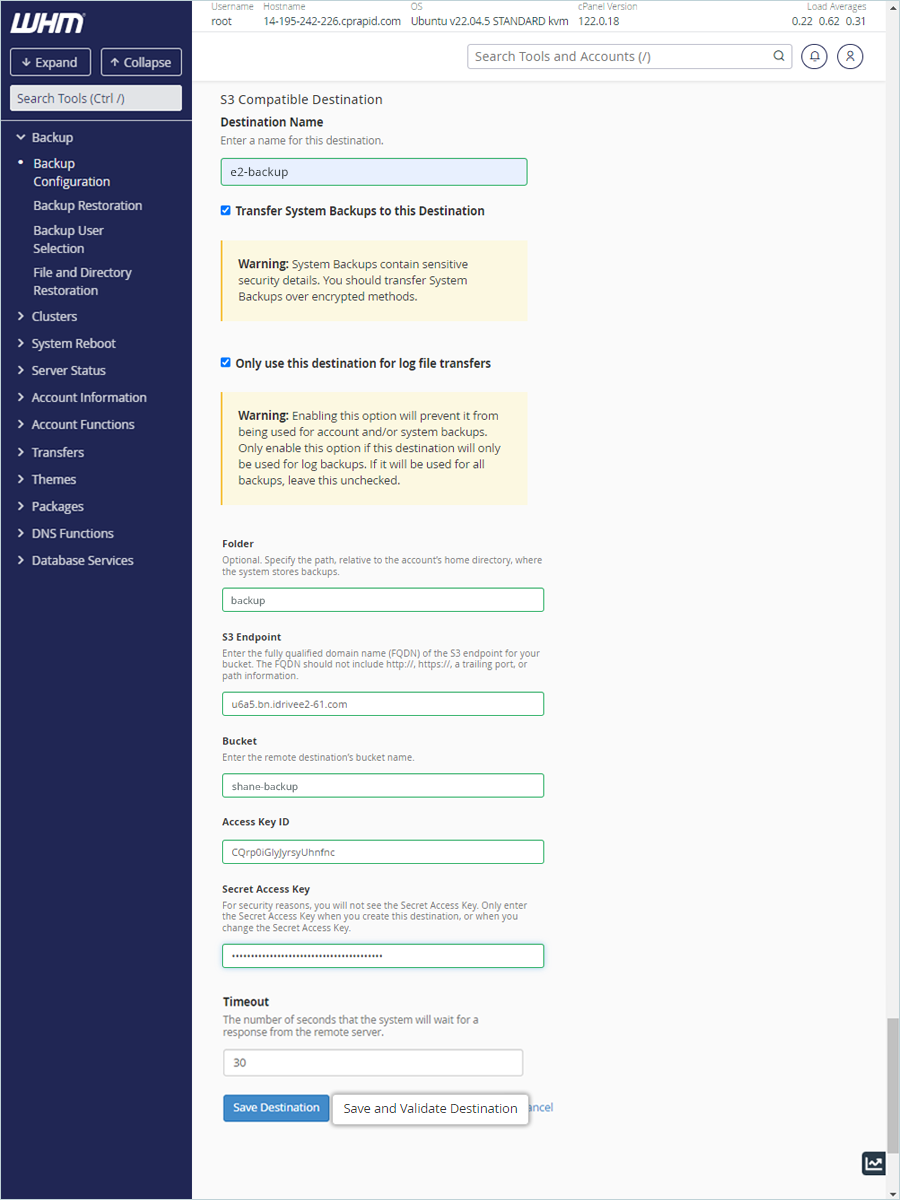Click the S3 Compatible Destination heading
This screenshot has width=900, height=1200.
pyautogui.click(x=301, y=100)
